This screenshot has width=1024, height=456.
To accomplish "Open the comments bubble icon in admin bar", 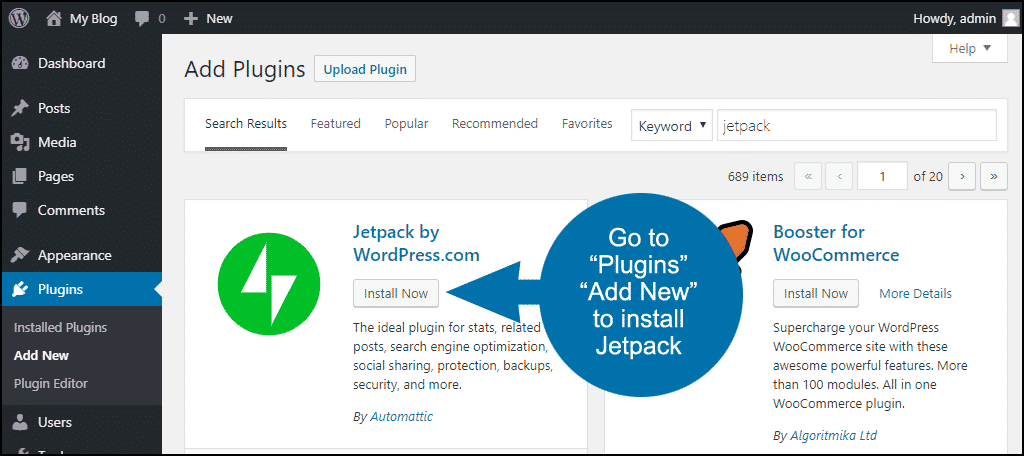I will coord(142,19).
